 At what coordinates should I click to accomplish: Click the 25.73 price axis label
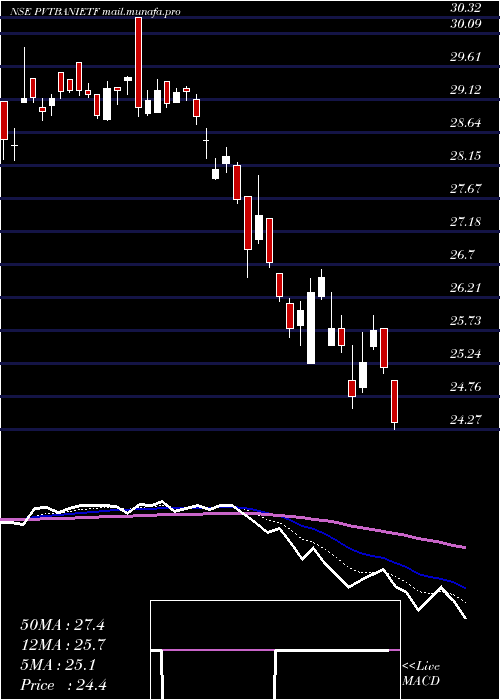point(466,321)
